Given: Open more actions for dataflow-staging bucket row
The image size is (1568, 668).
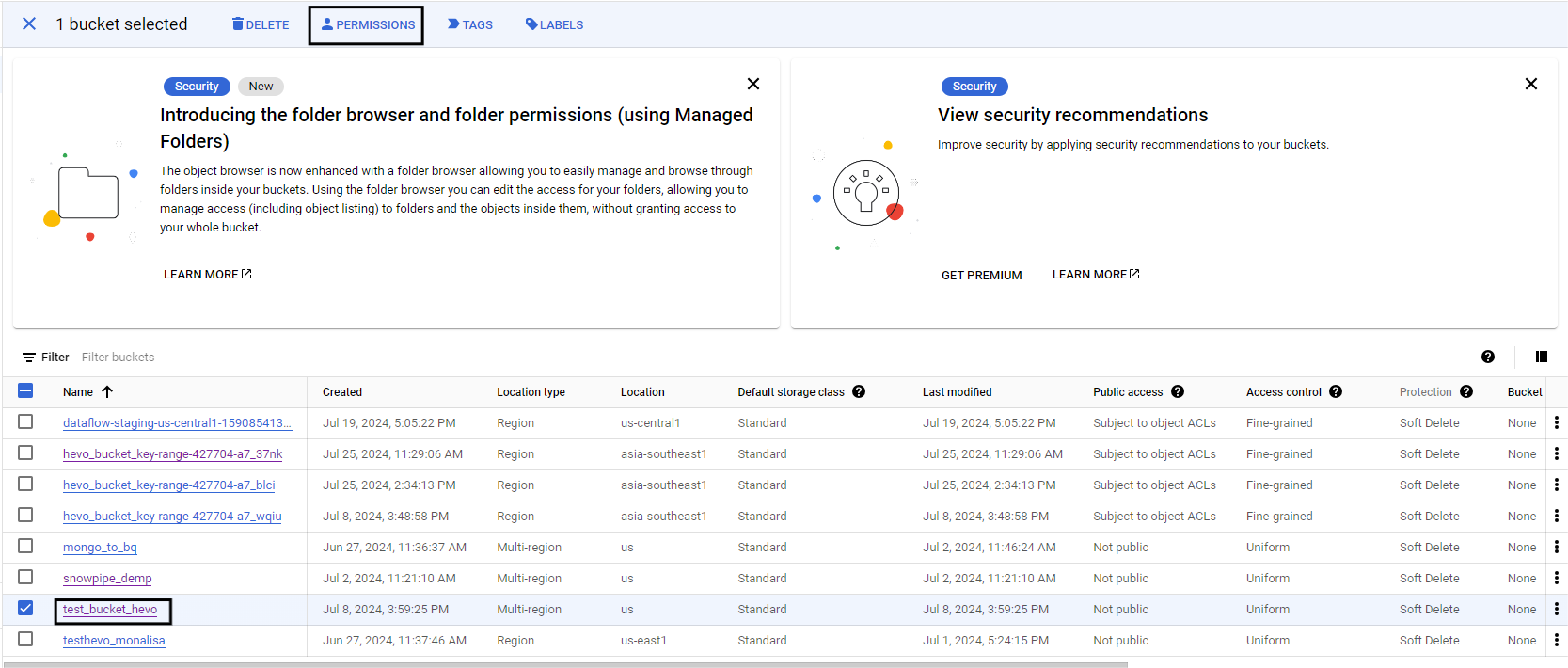Looking at the screenshot, I should click(x=1556, y=422).
